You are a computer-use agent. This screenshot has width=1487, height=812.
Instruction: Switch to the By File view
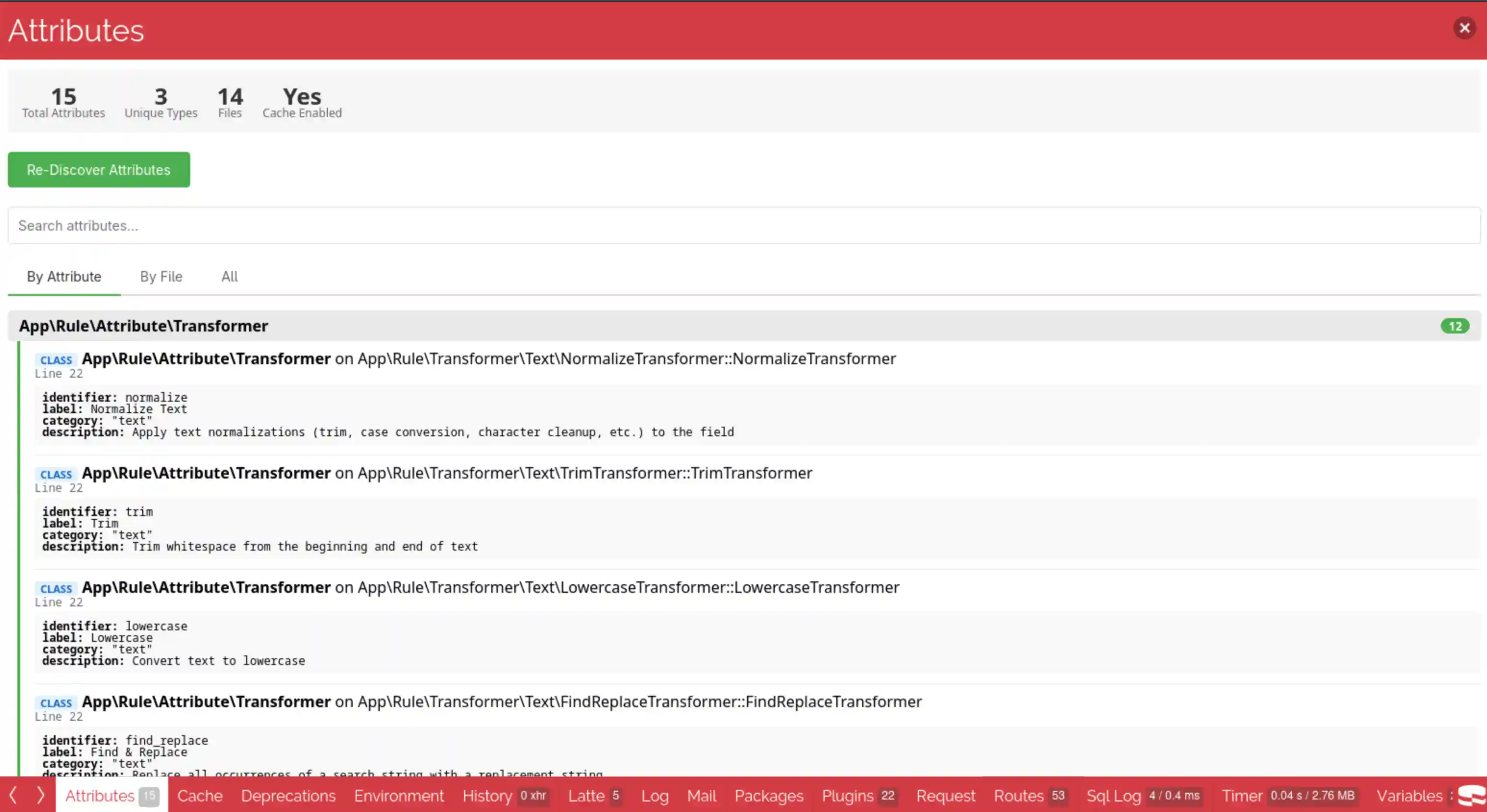point(161,276)
